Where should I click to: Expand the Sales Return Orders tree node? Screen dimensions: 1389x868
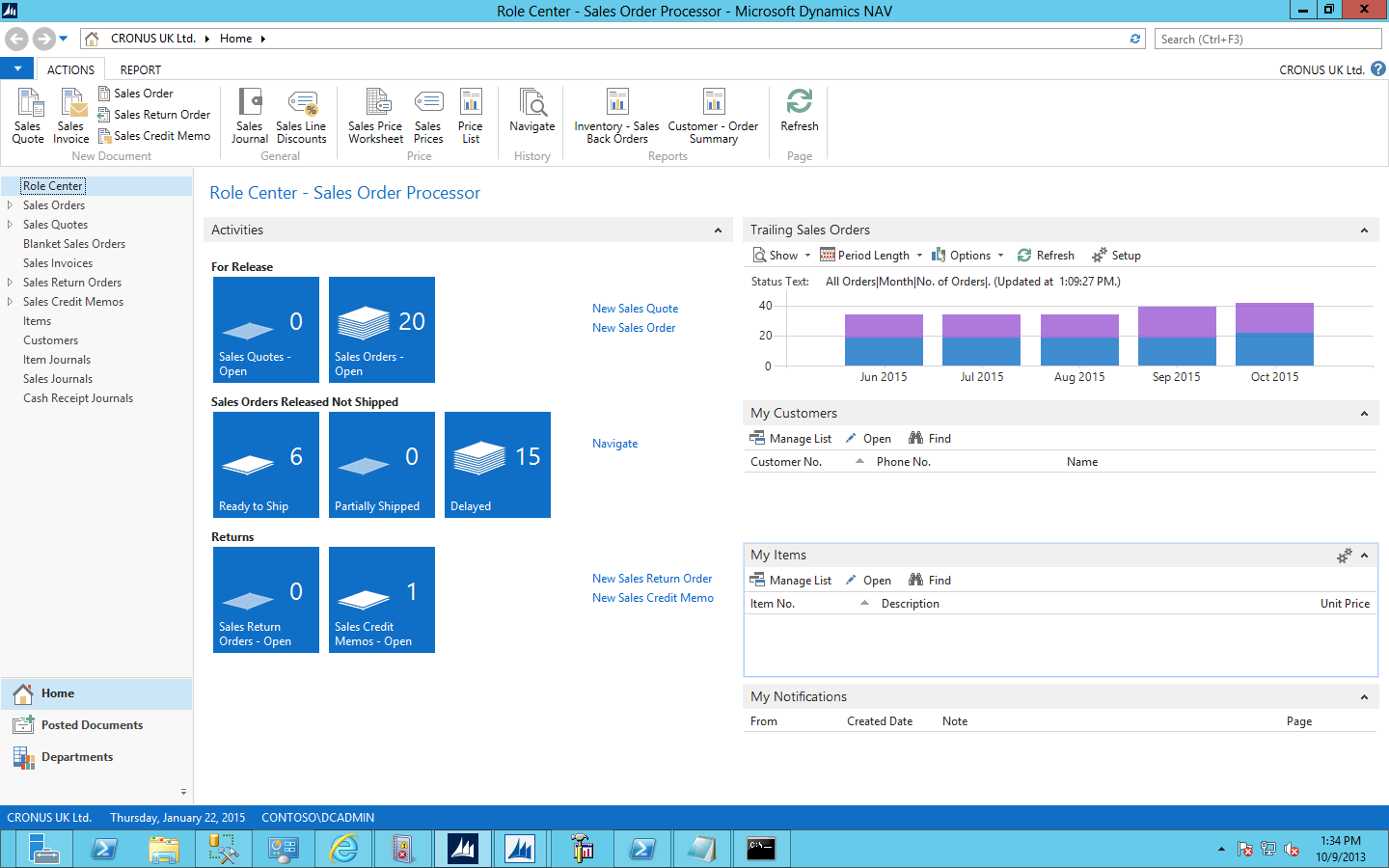10,283
